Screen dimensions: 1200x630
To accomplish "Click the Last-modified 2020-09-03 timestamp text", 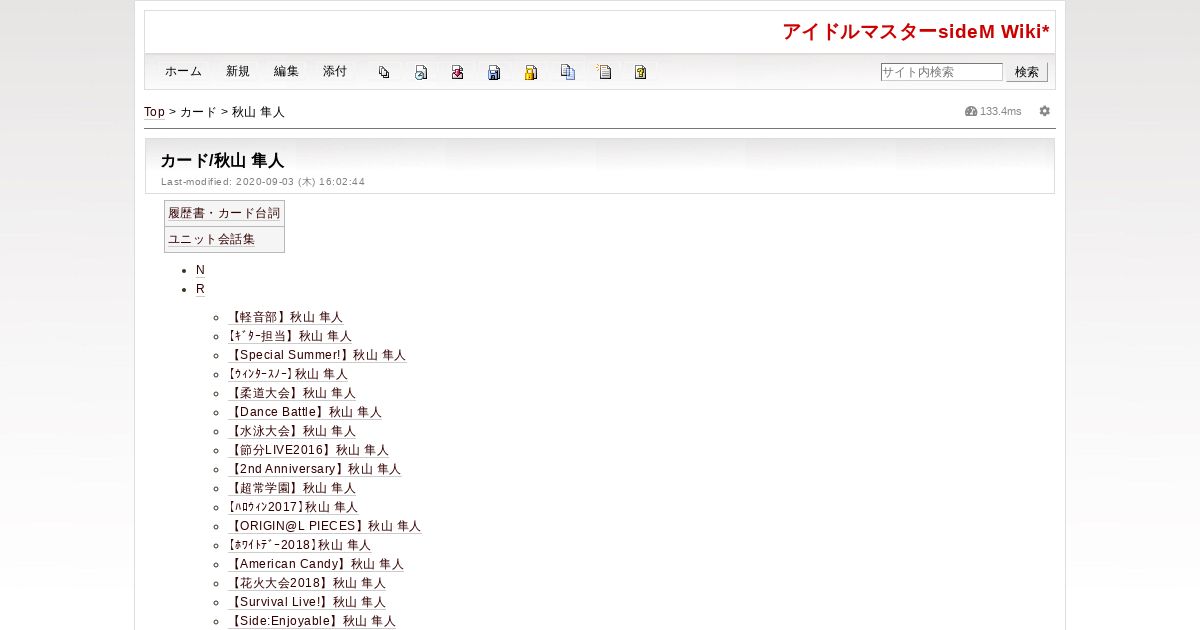I will click(263, 182).
